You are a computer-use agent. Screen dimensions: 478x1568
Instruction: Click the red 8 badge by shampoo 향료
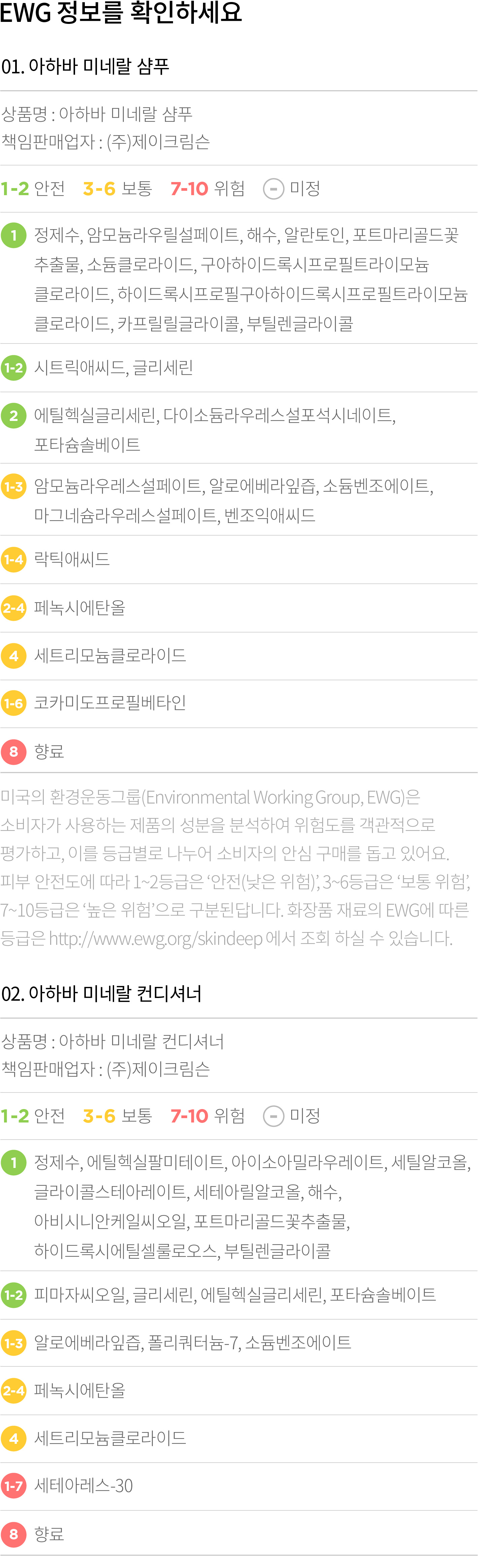[x=13, y=752]
